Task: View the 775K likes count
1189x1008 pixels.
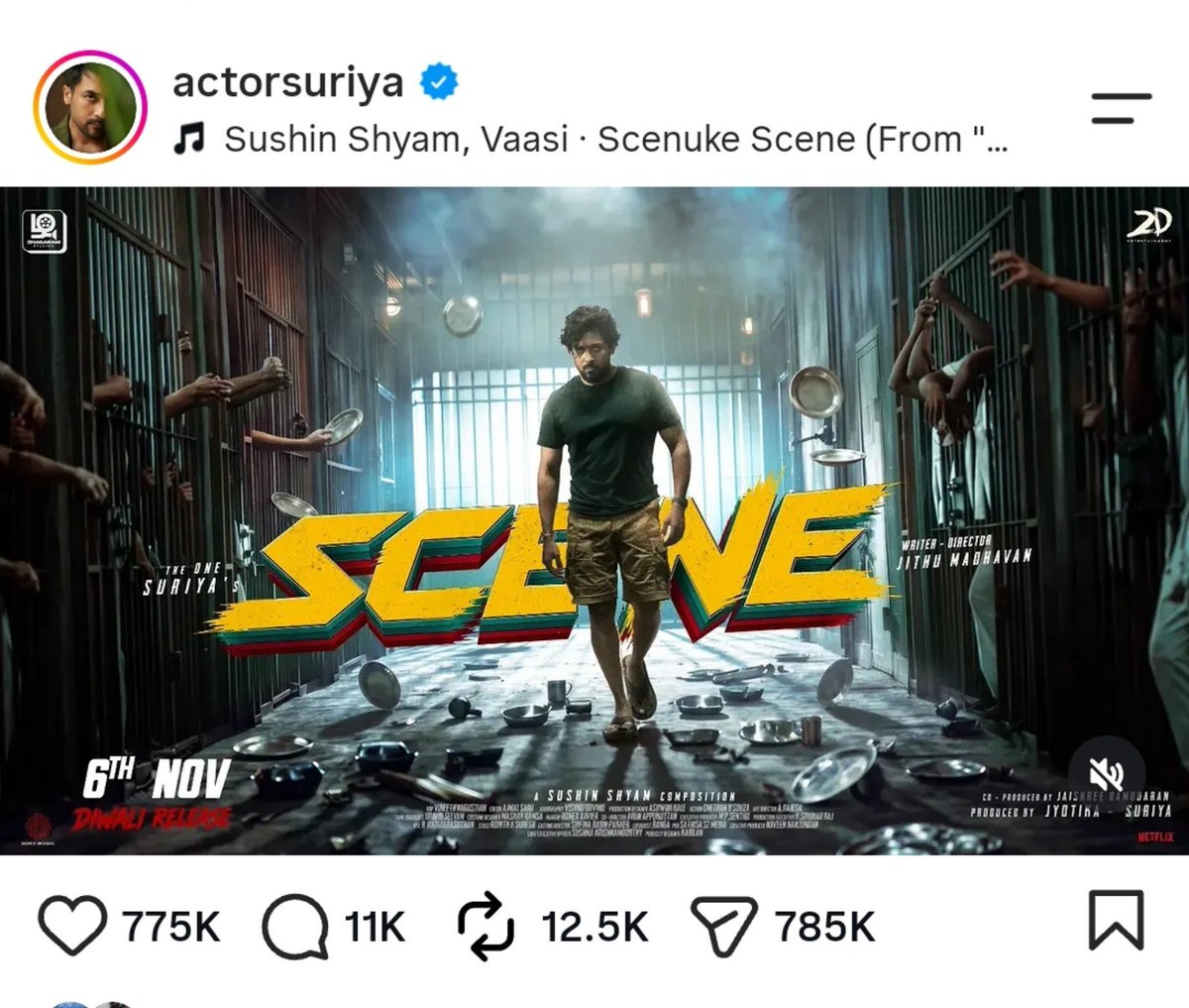Action: click(170, 928)
